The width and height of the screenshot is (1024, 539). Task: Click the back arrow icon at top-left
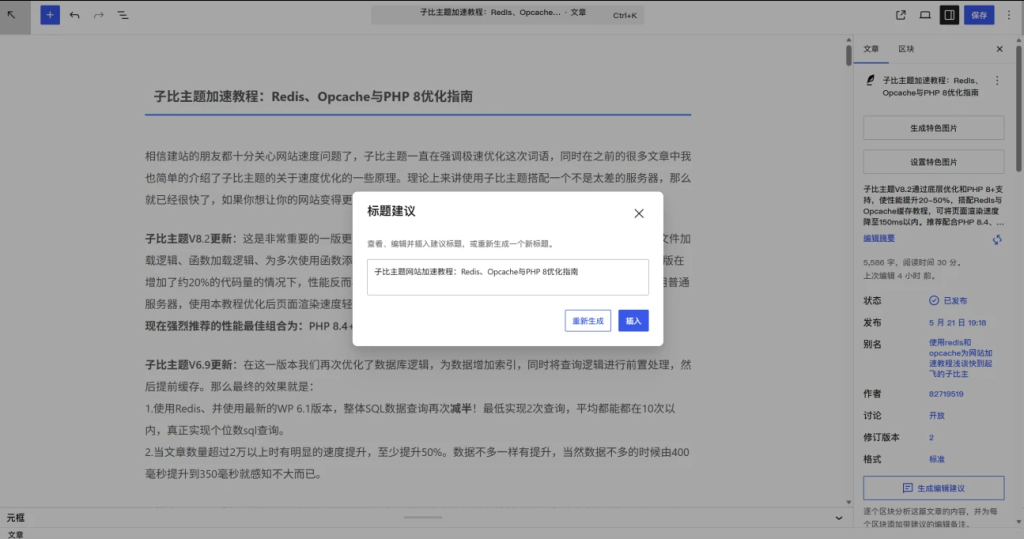[12, 15]
